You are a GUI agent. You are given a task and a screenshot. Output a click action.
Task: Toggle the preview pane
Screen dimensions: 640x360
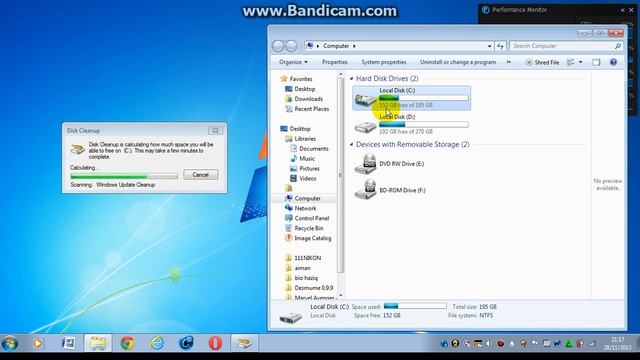click(596, 62)
